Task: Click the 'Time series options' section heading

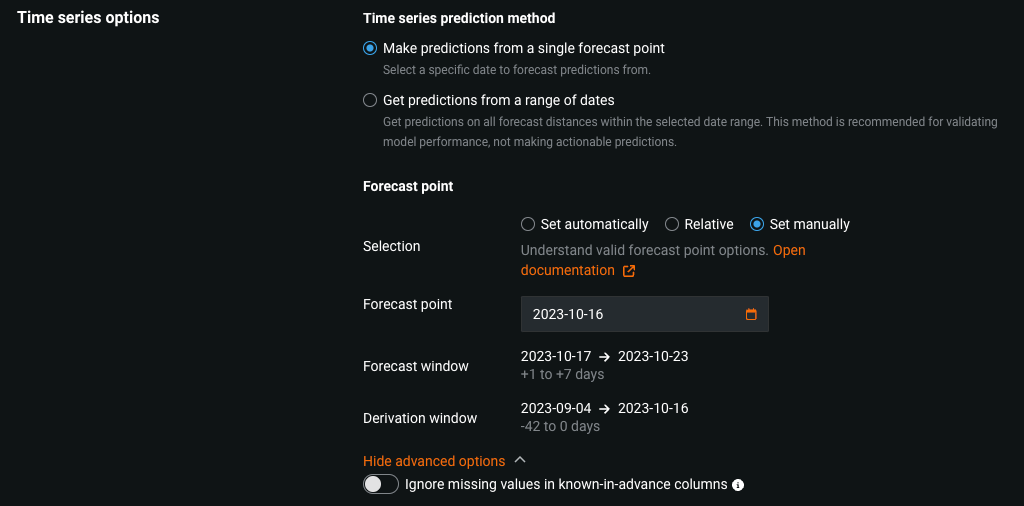Action: tap(88, 18)
